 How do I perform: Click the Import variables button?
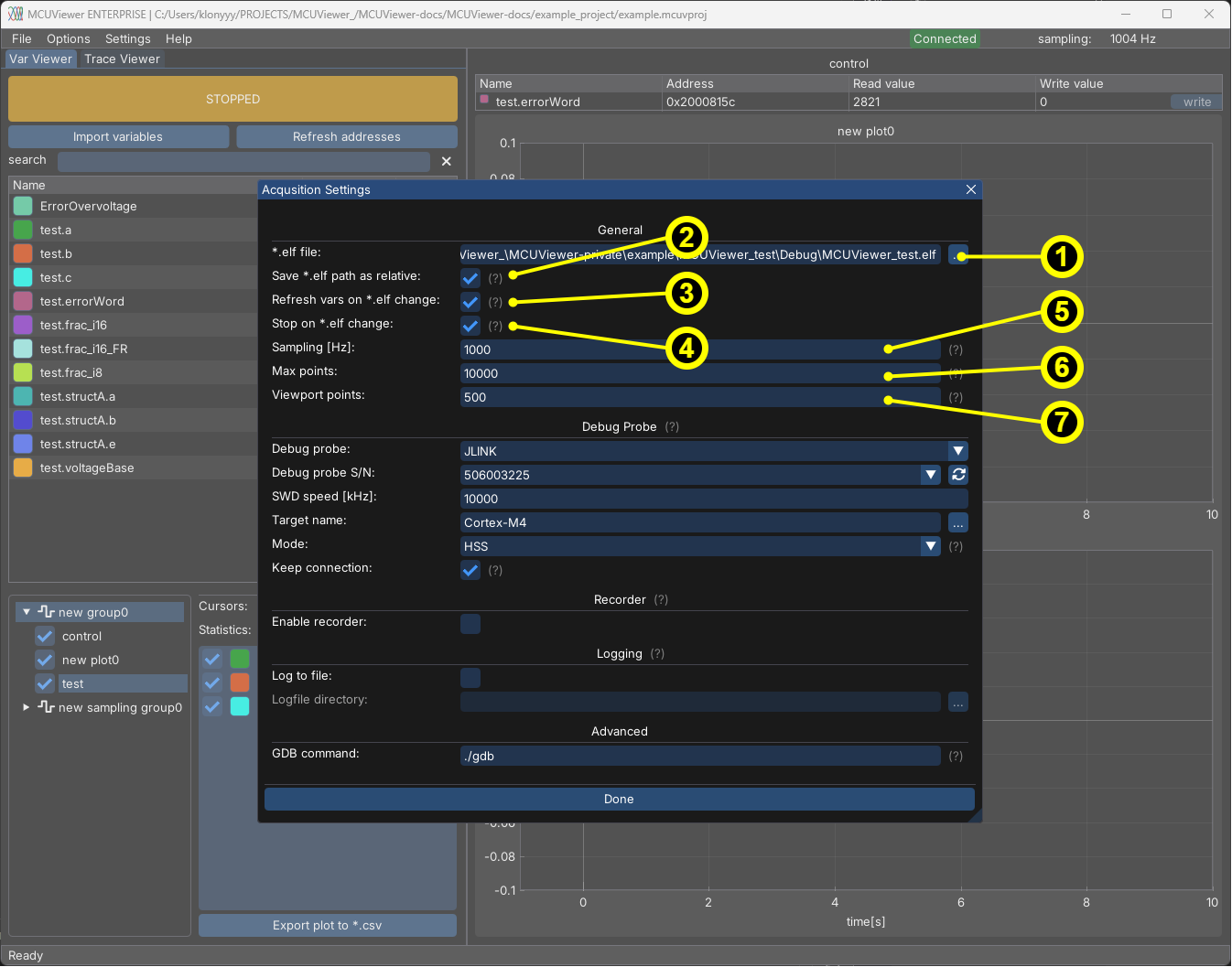(x=118, y=137)
